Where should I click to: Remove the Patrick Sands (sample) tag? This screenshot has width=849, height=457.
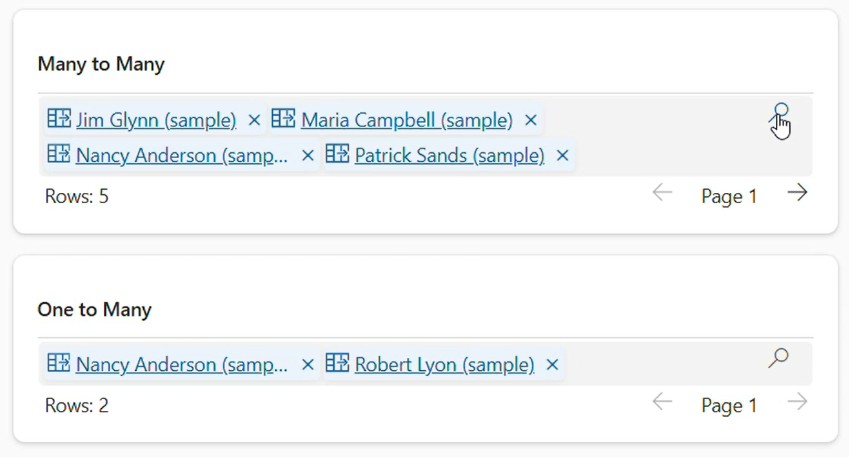pos(563,156)
